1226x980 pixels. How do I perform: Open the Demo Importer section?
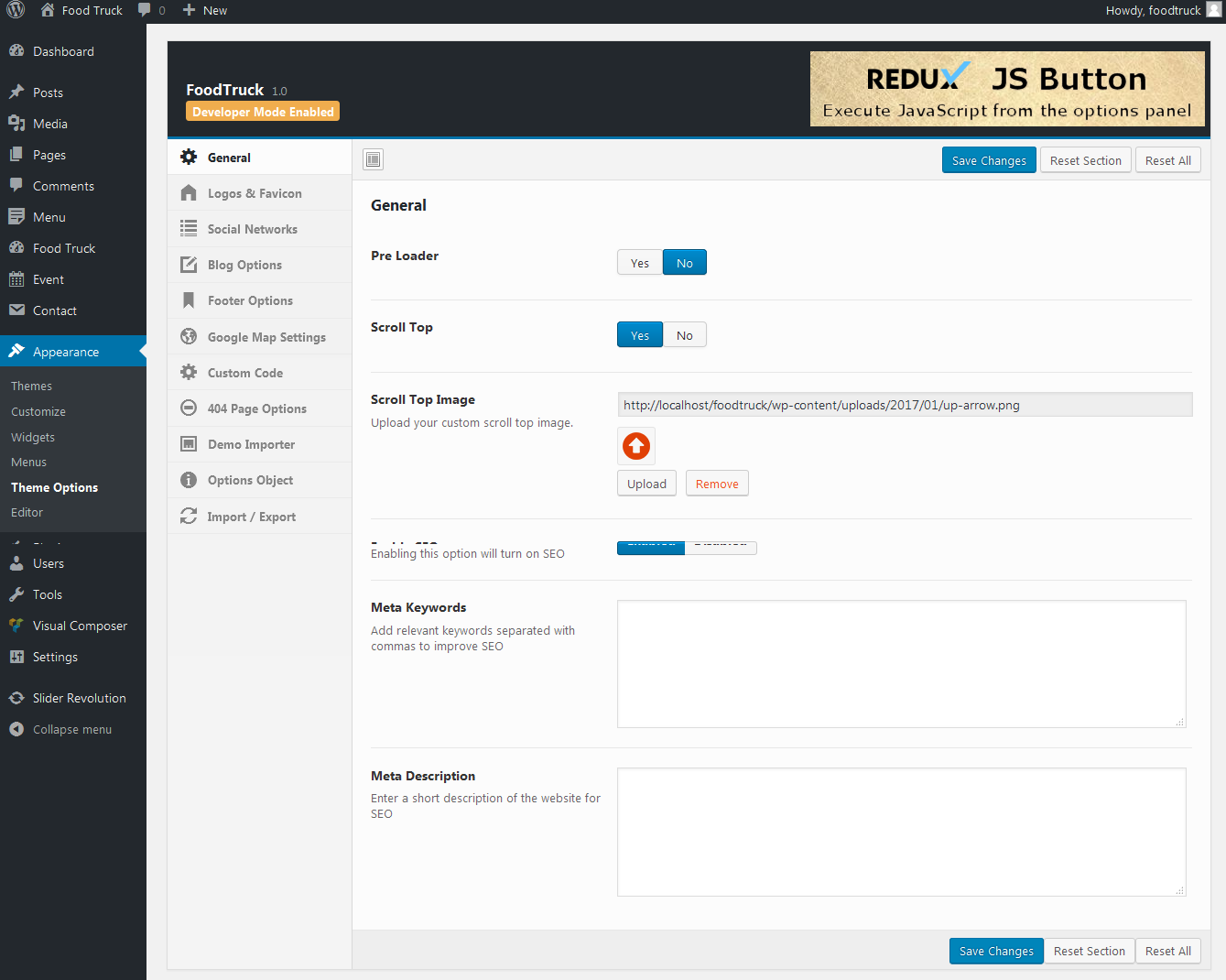pyautogui.click(x=259, y=444)
